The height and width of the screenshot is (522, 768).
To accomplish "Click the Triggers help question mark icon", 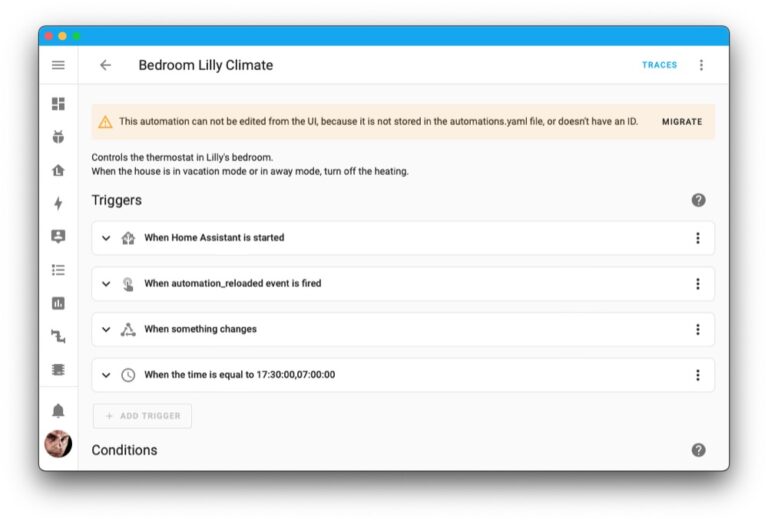I will click(x=698, y=200).
